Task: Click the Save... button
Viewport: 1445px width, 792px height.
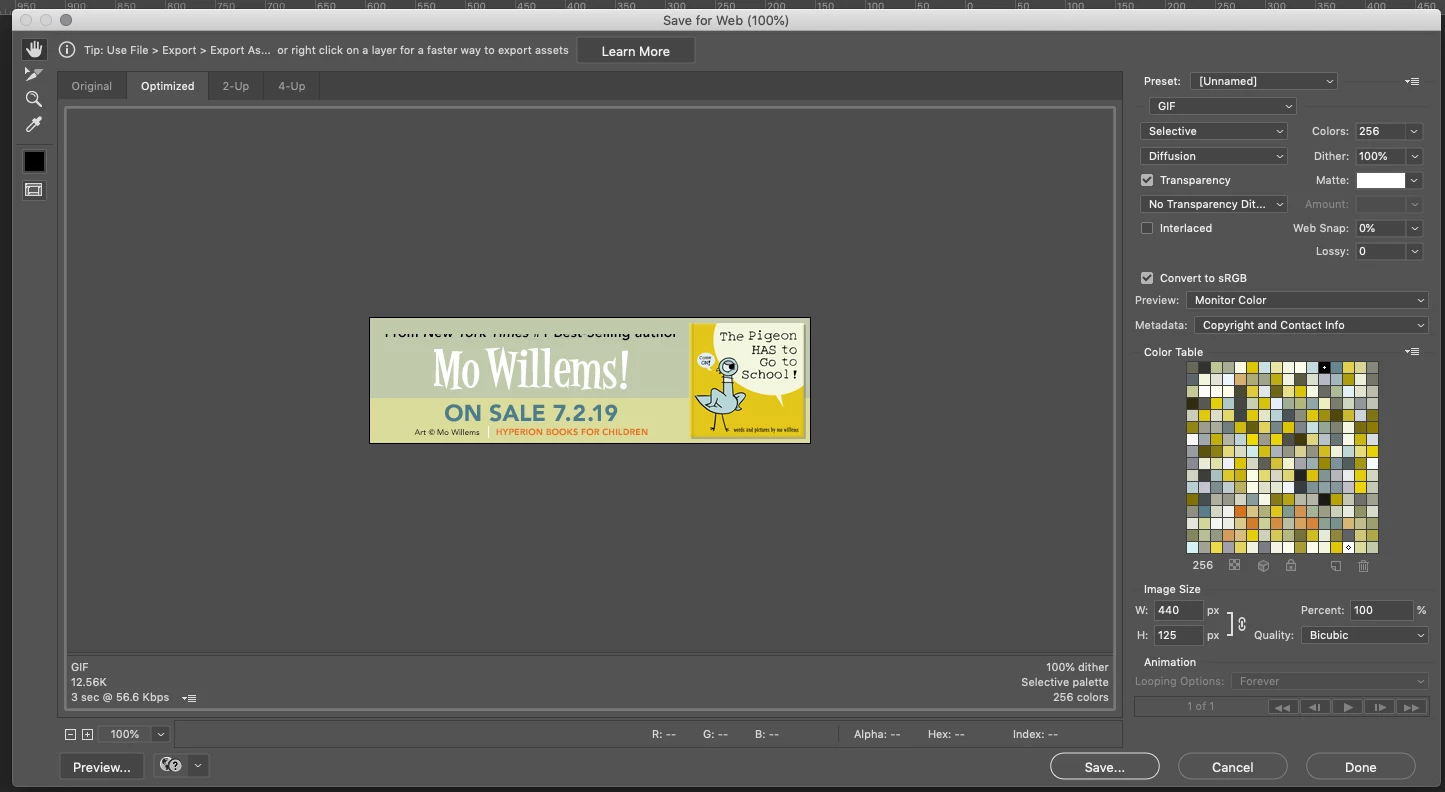Action: pyautogui.click(x=1105, y=767)
